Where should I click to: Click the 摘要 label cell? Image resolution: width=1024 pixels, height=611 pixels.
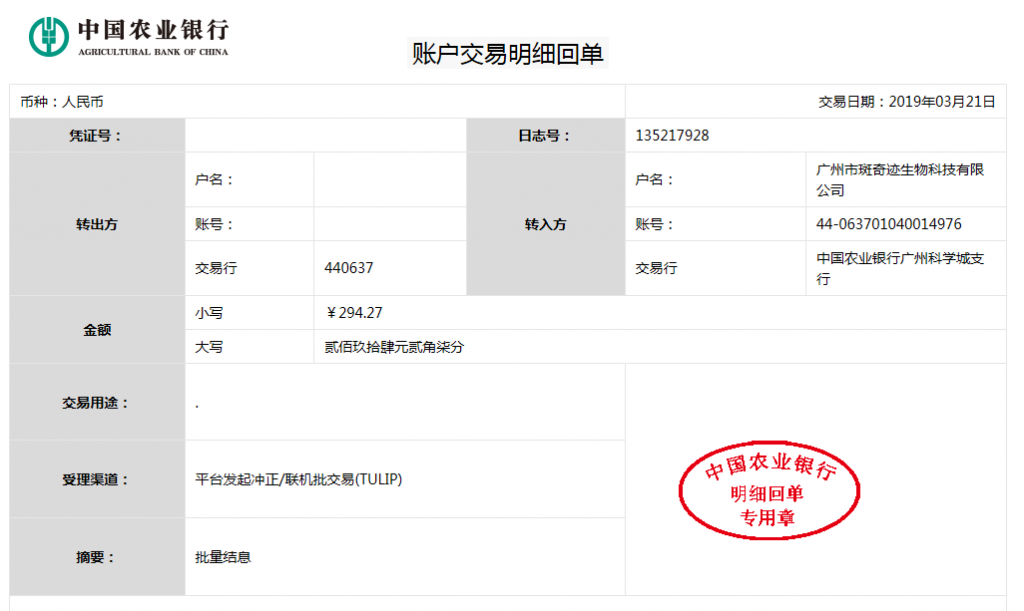(x=97, y=557)
